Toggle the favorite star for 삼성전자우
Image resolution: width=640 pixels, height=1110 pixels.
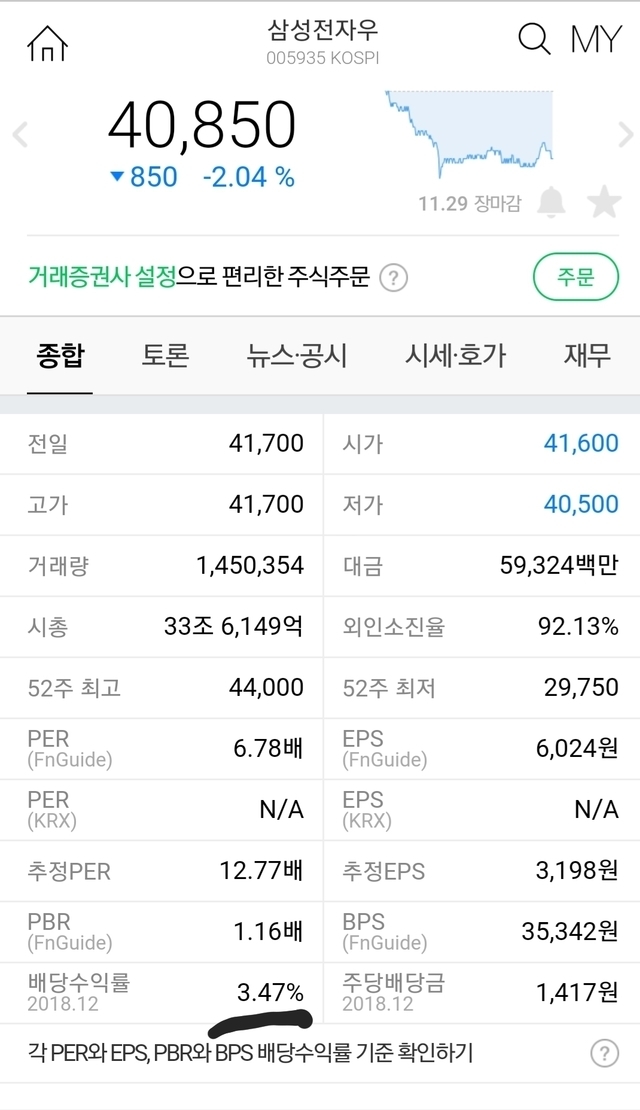click(604, 202)
